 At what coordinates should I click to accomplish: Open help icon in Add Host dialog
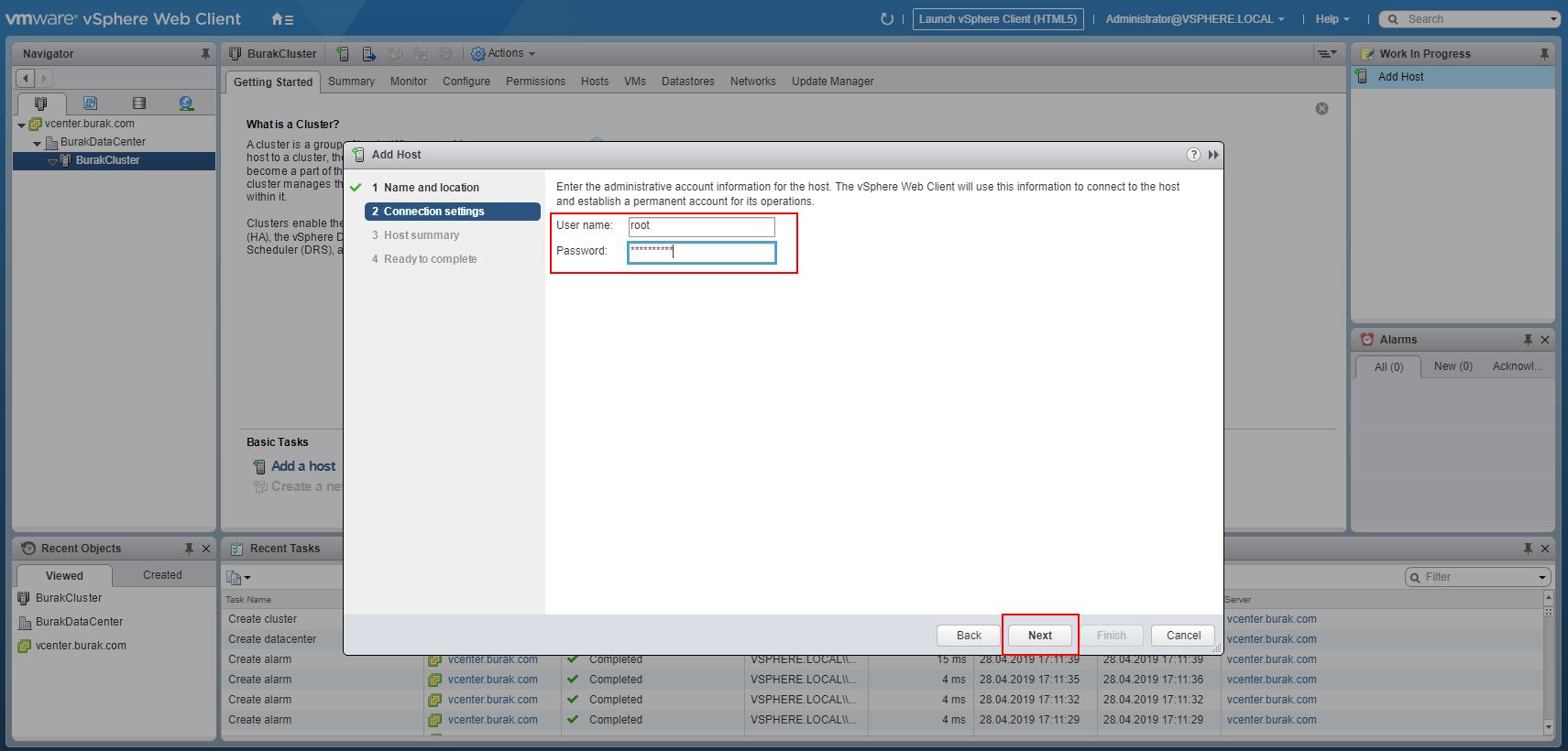[x=1193, y=155]
